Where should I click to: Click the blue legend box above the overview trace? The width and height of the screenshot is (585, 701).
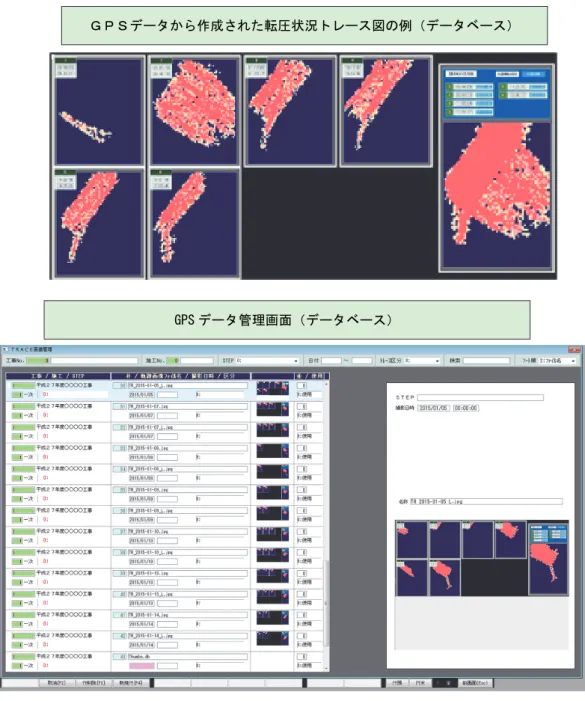tap(496, 93)
